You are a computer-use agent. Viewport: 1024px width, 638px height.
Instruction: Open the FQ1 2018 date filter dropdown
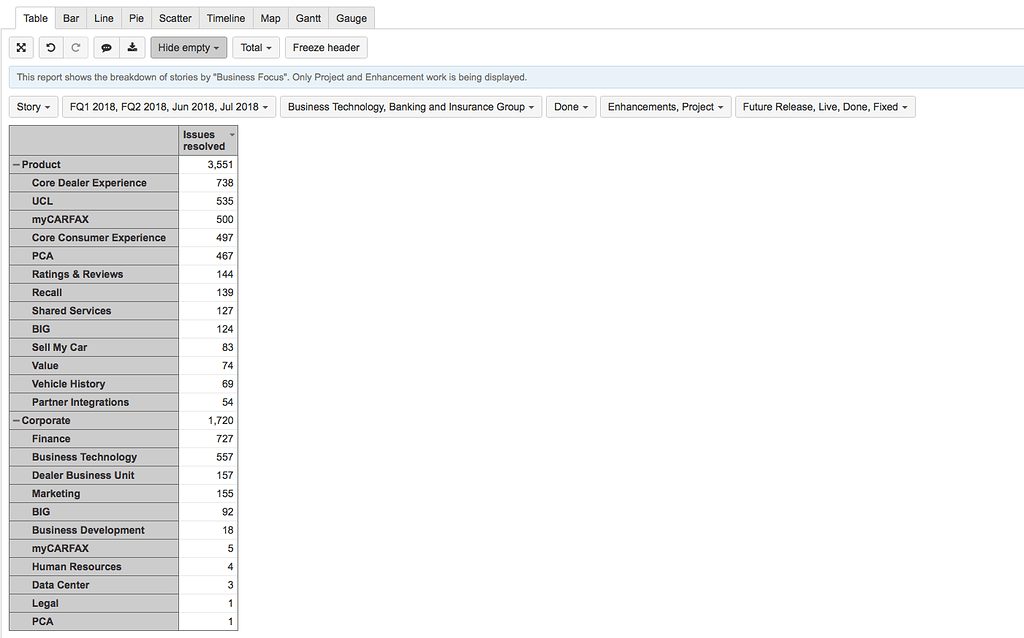(169, 106)
